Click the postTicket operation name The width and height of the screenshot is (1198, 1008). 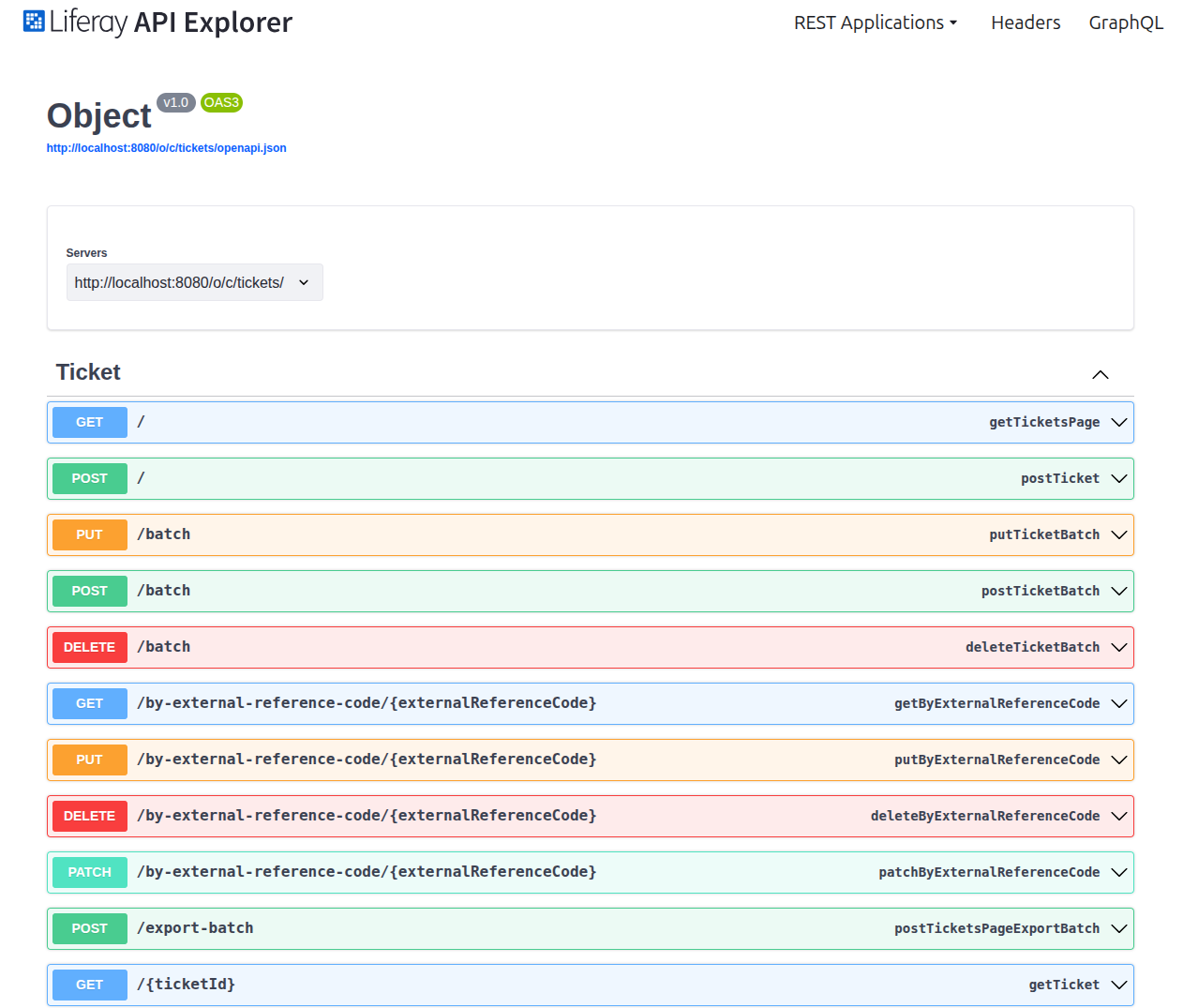point(1060,478)
